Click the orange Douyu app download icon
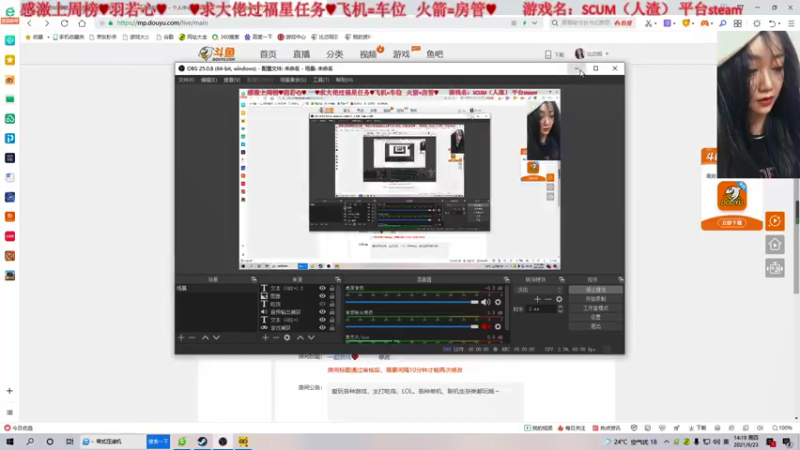The width and height of the screenshot is (800, 450). pyautogui.click(x=732, y=196)
